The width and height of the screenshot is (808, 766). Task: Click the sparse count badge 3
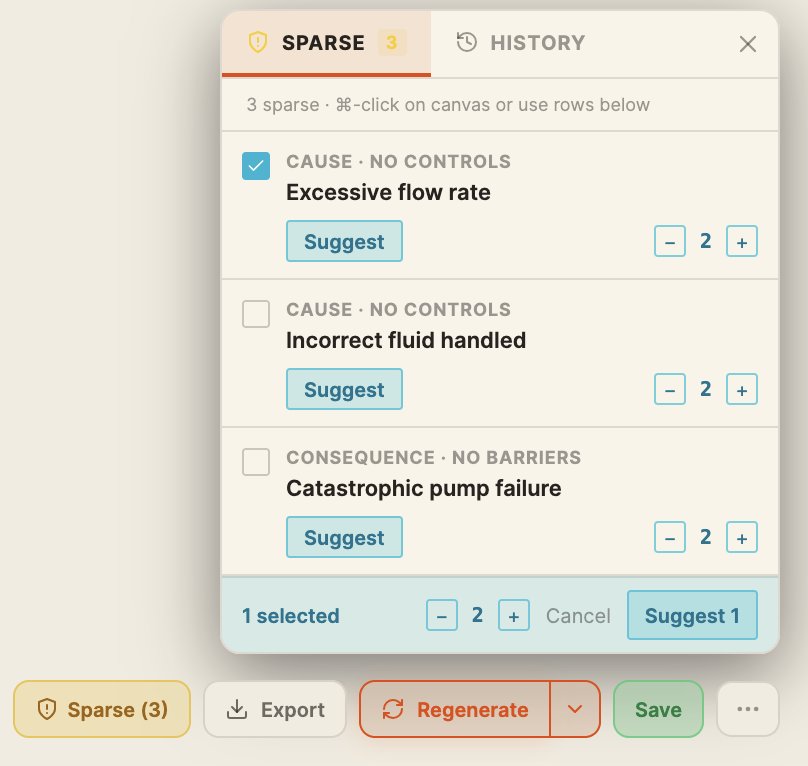pos(392,42)
